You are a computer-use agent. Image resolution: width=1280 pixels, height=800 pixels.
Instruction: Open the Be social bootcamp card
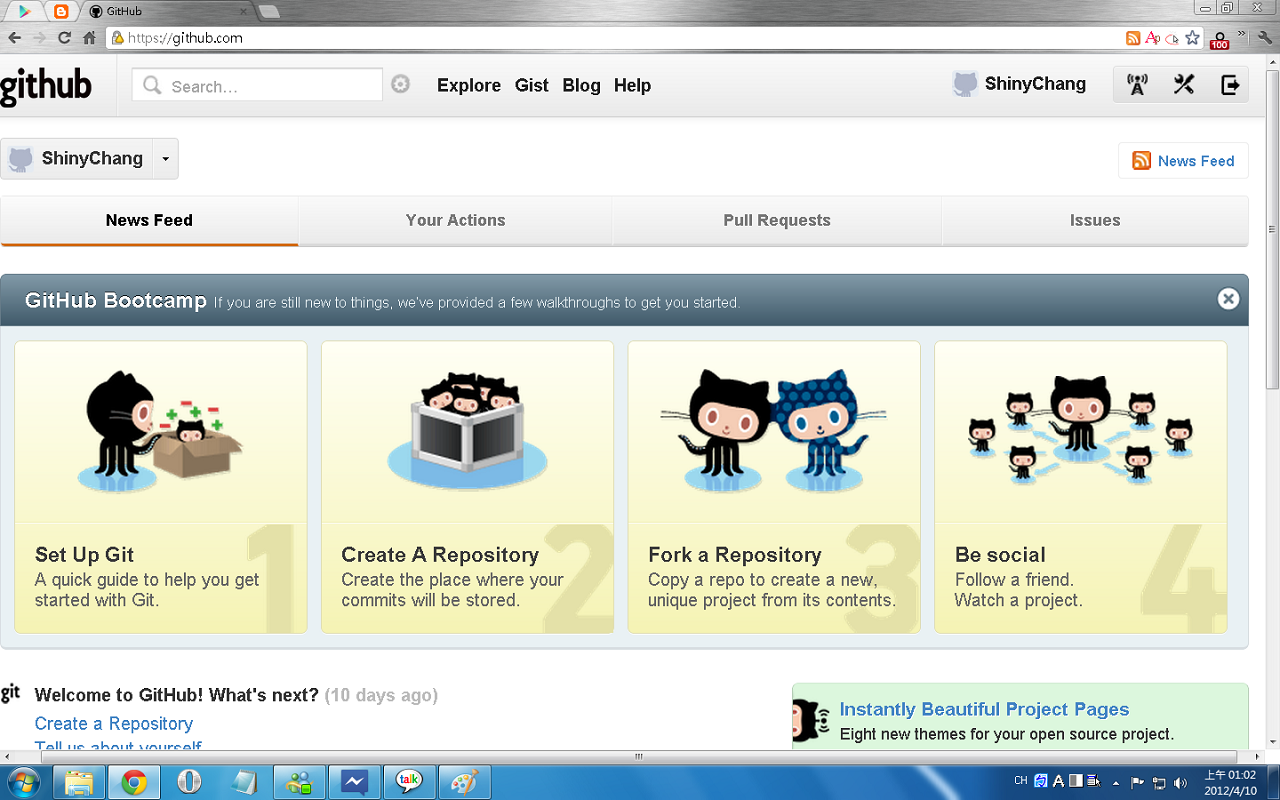1081,487
